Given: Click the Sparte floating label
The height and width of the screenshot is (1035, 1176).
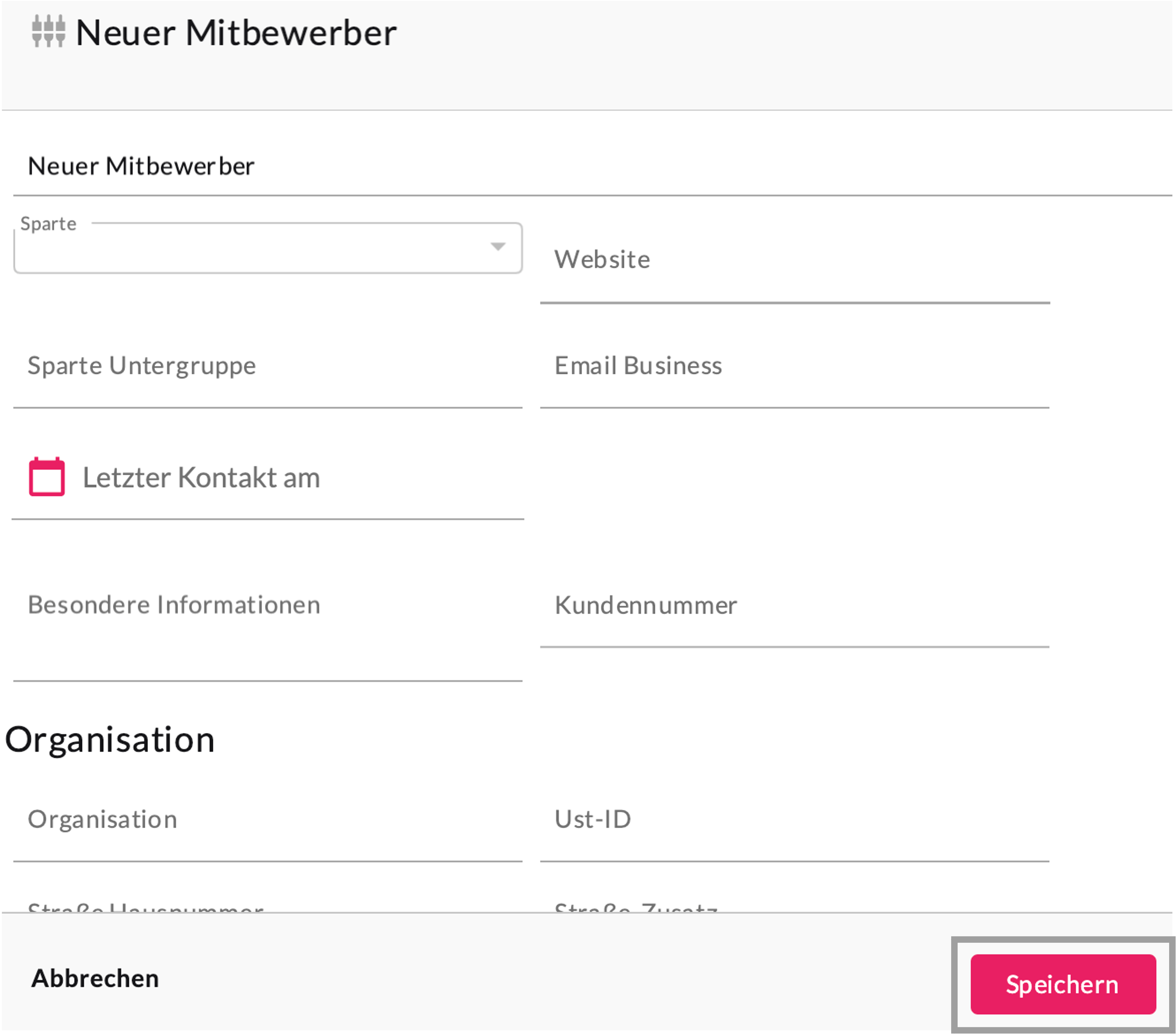Looking at the screenshot, I should click(48, 224).
